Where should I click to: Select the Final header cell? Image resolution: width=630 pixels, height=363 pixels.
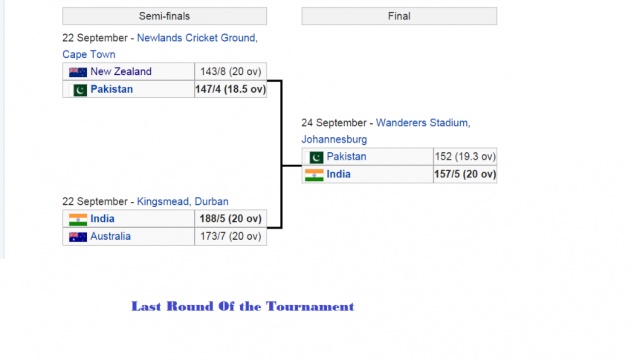(399, 16)
